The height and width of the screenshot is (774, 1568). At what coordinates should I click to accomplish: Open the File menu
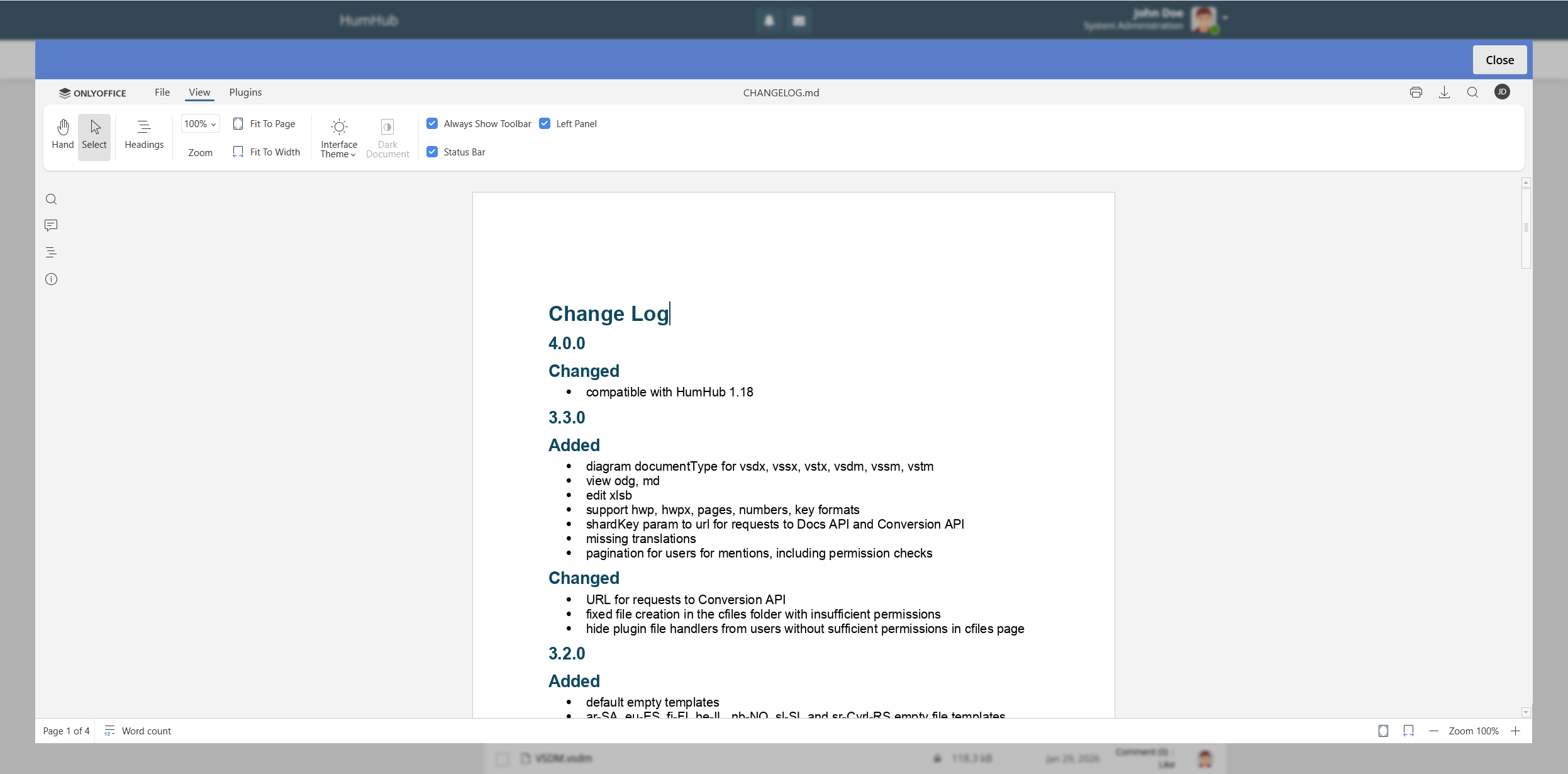coord(162,92)
